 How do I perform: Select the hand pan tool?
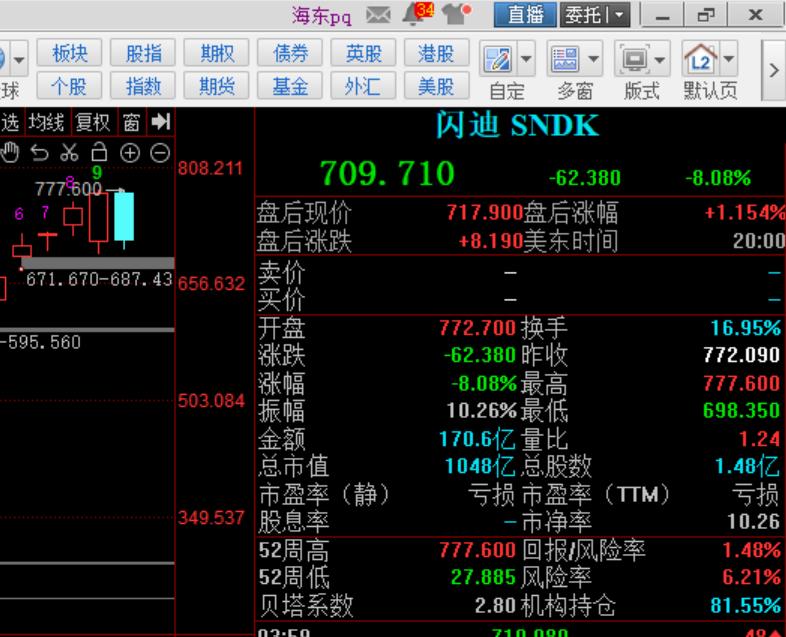click(x=10, y=152)
